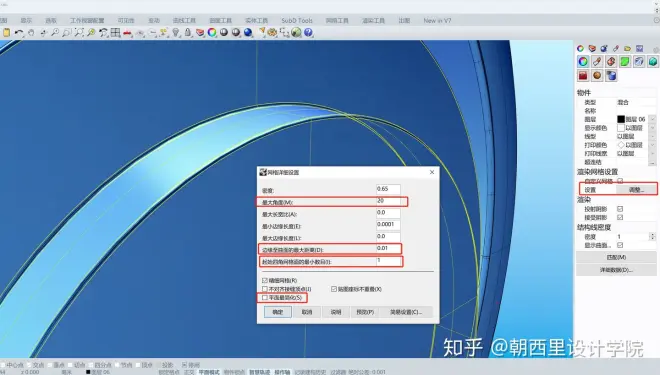Click the 详细数据(D)... button
This screenshot has width=660, height=375.
616,270
